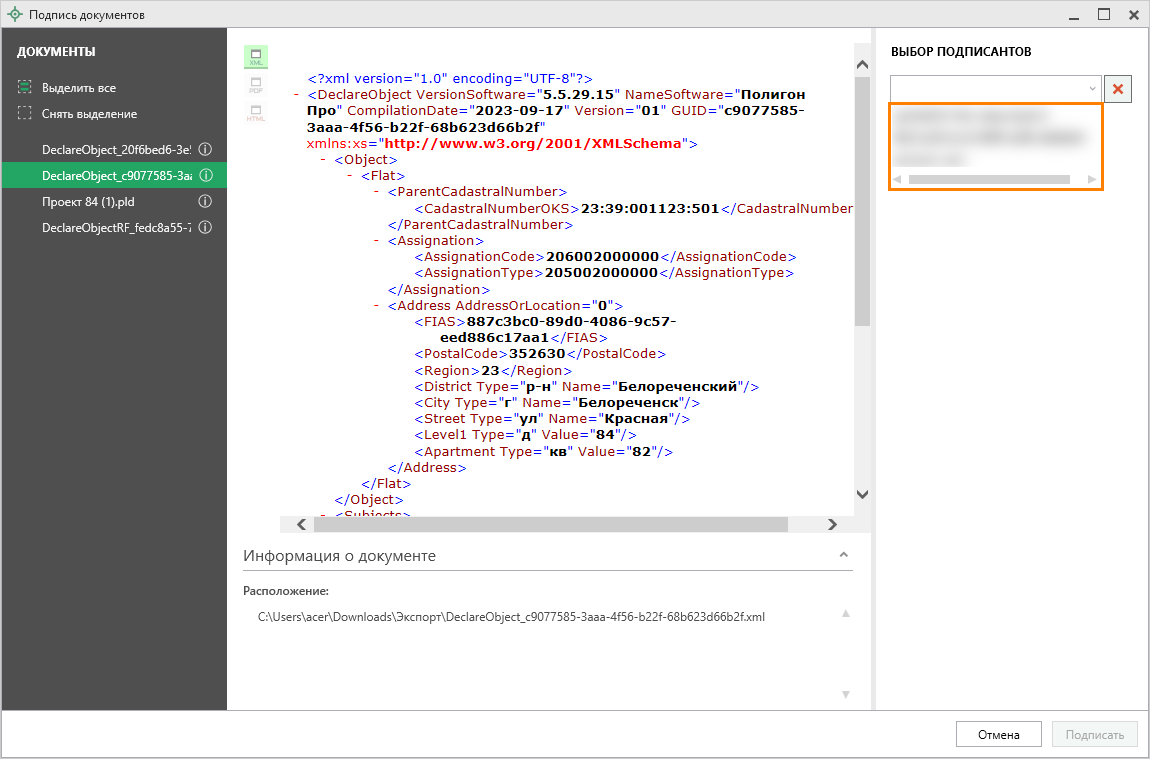Collapse the Address XML node

point(376,305)
